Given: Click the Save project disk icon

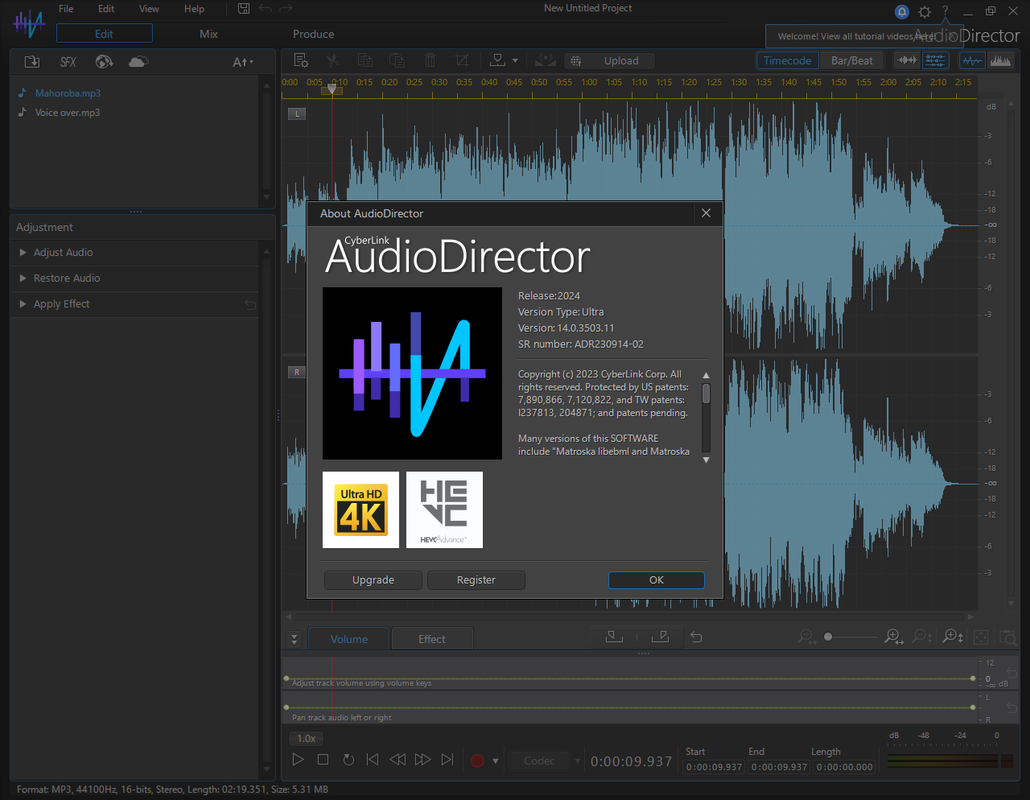Looking at the screenshot, I should [244, 9].
